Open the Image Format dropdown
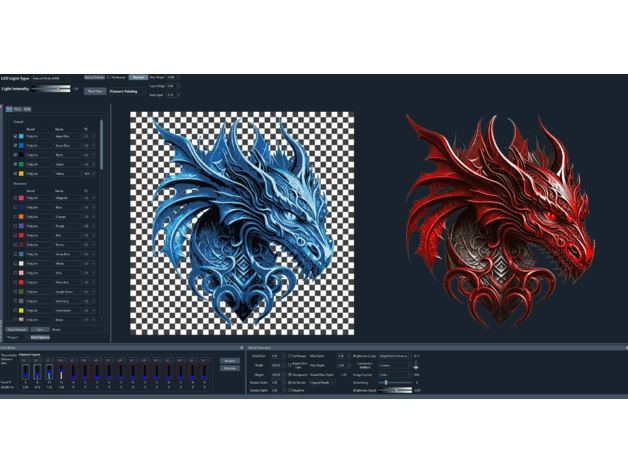 (x=395, y=375)
